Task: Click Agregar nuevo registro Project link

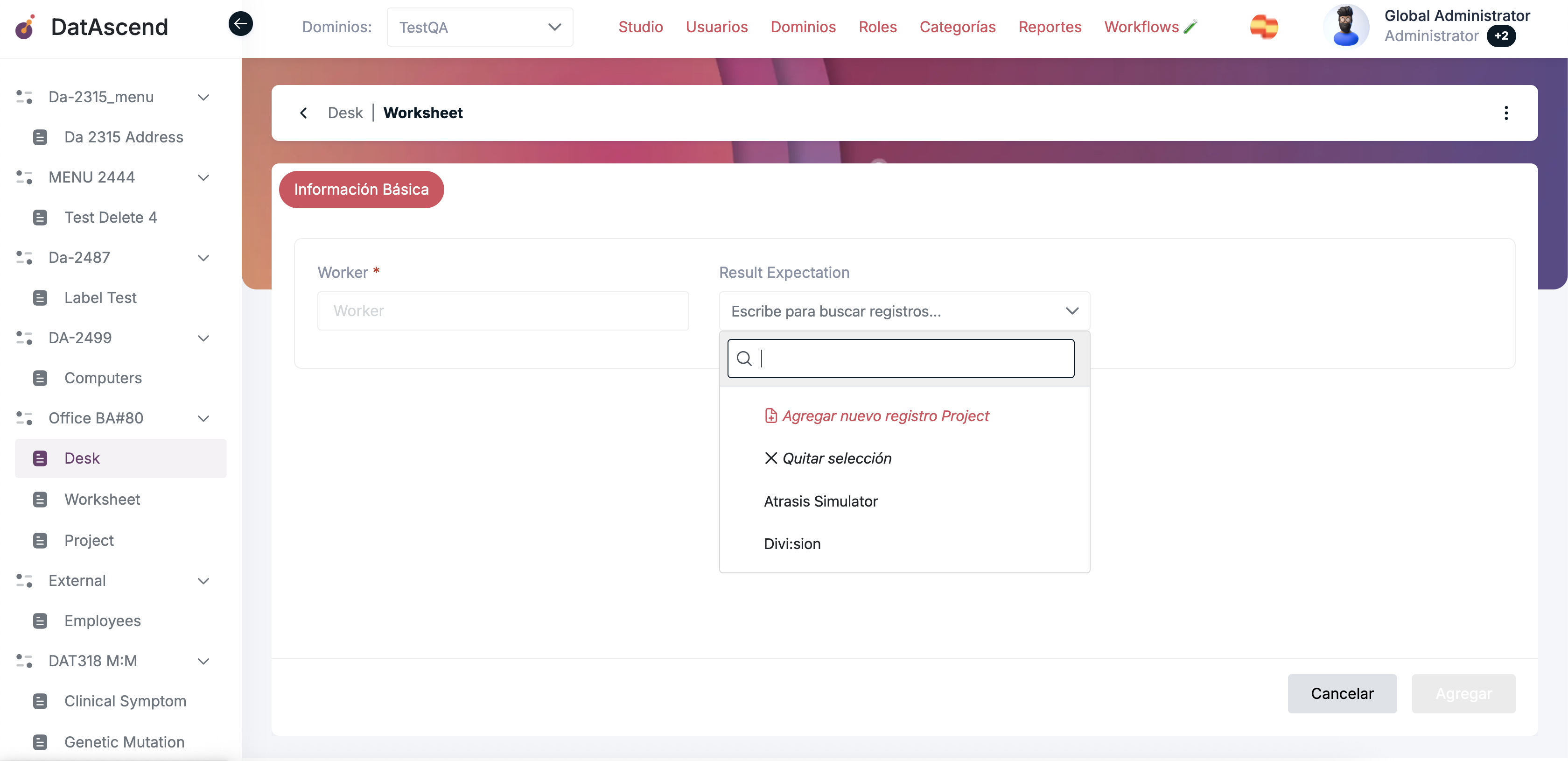Action: [x=876, y=416]
